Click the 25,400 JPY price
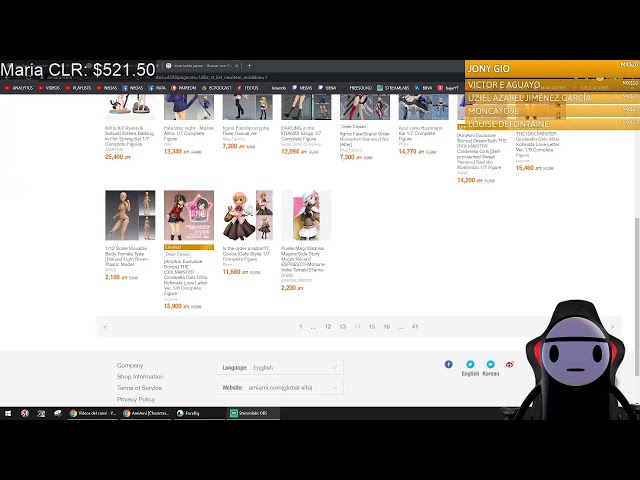The height and width of the screenshot is (480, 640). pyautogui.click(x=118, y=157)
